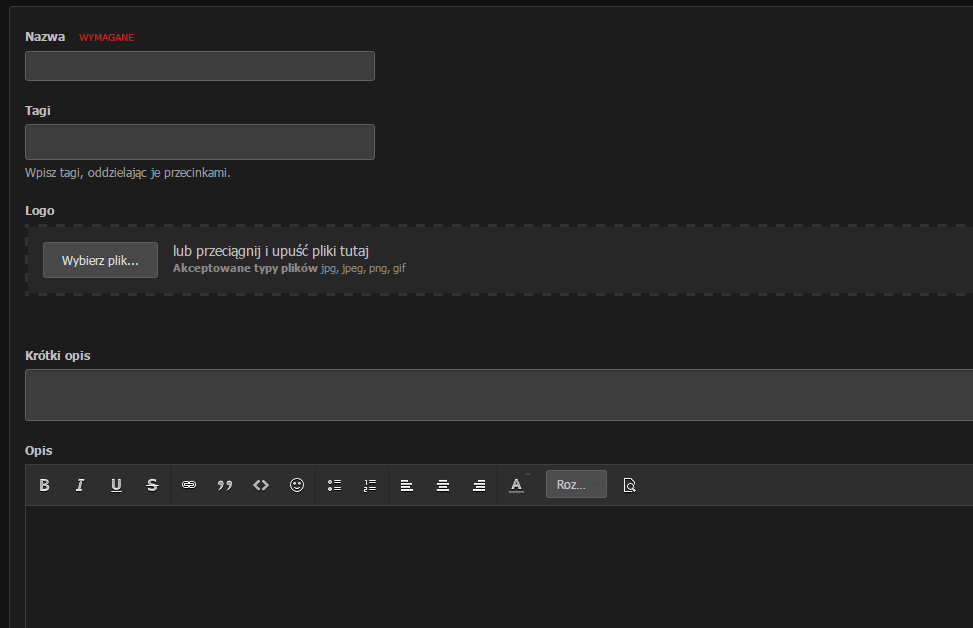Apply underline formatting
The width and height of the screenshot is (973, 628).
pos(116,485)
